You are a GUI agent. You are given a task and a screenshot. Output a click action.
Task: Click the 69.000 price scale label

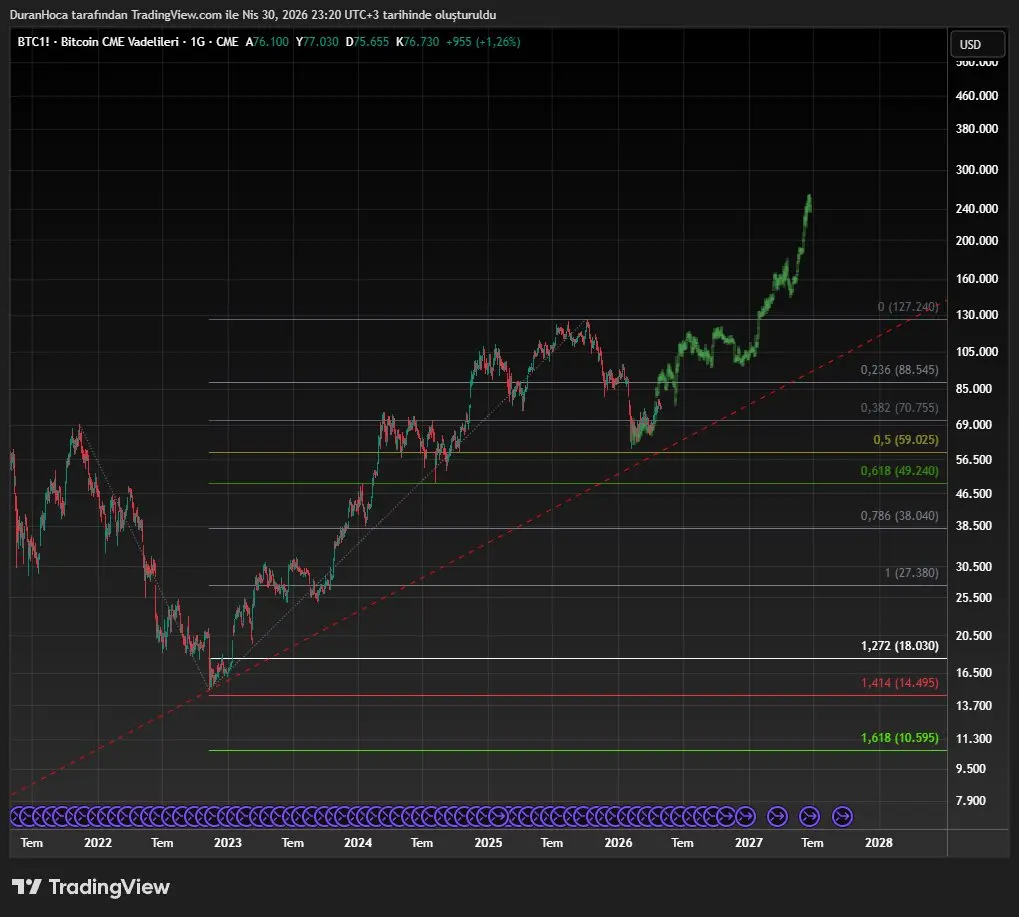974,424
